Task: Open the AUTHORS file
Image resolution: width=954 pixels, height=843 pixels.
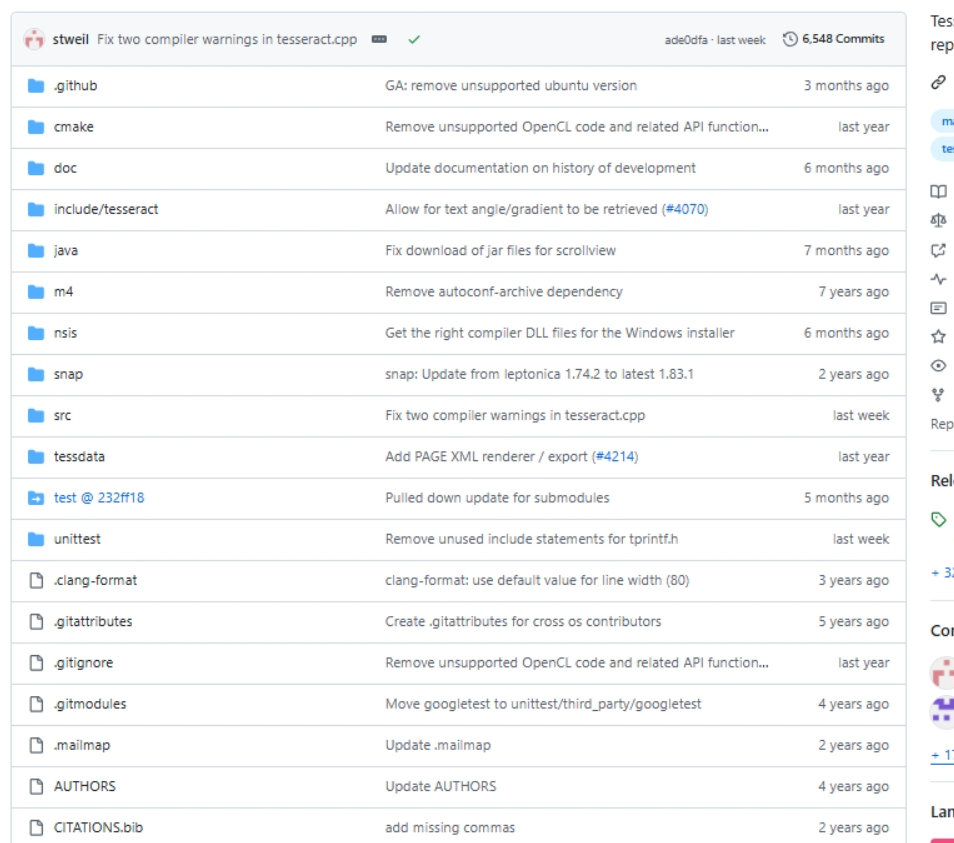Action: point(85,786)
